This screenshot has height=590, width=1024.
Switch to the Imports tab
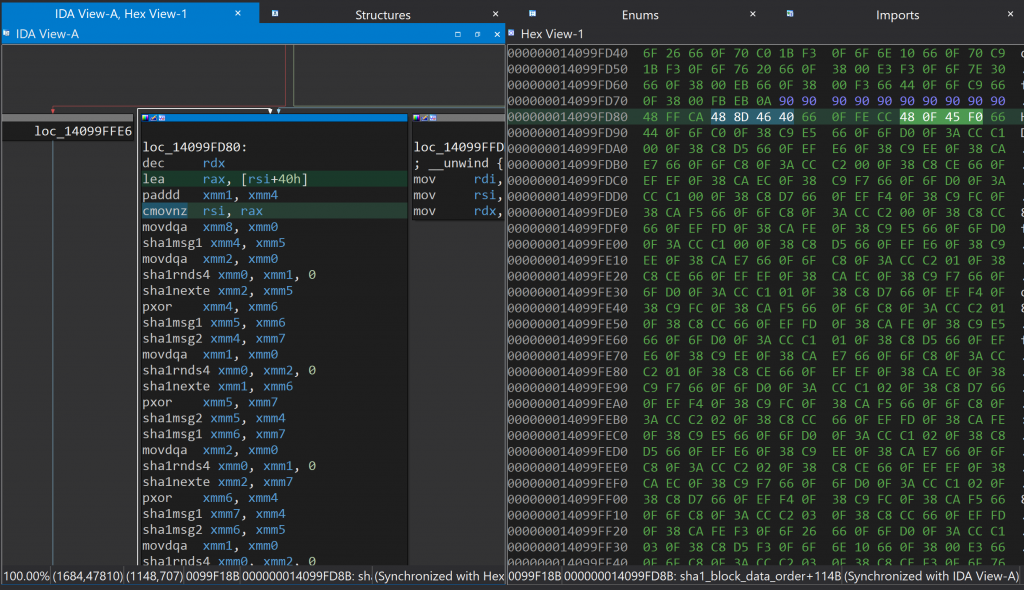[x=897, y=14]
